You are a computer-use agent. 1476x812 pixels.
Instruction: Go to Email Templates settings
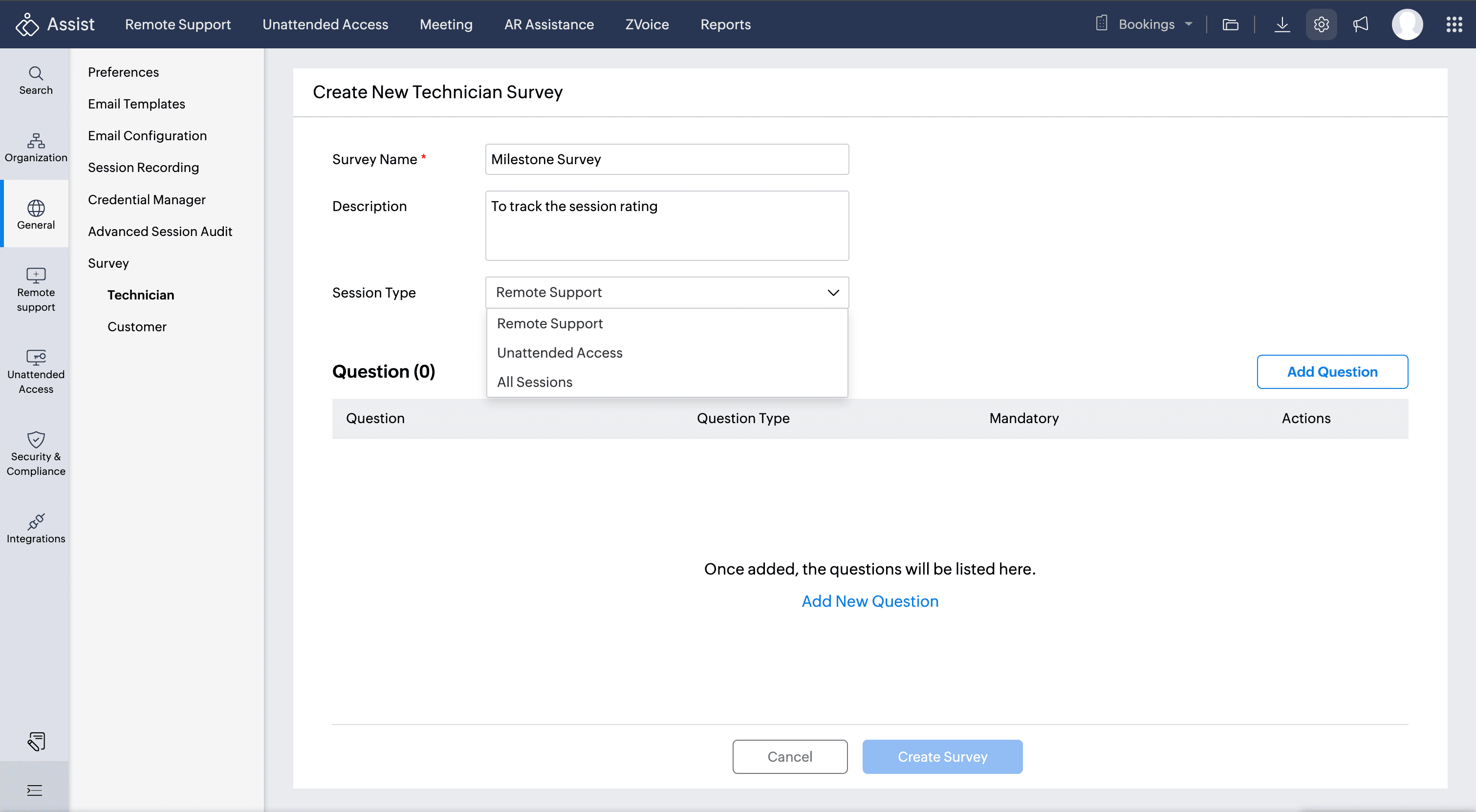tap(136, 104)
